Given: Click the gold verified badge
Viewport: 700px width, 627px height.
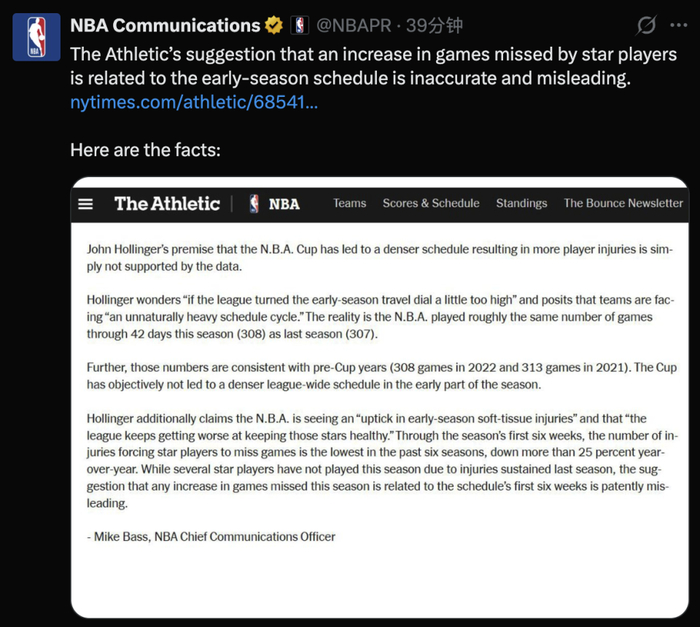Looking at the screenshot, I should point(273,26).
